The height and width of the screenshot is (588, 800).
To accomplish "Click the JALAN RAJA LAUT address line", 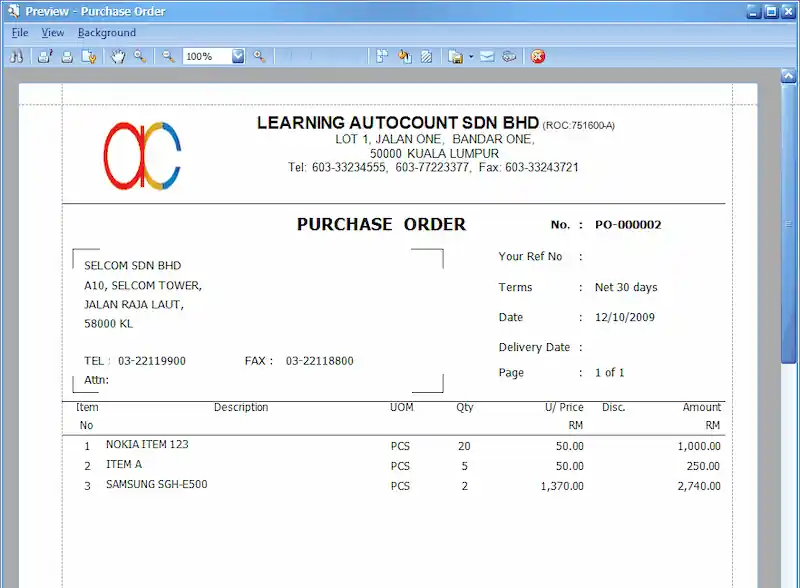I will pos(134,305).
